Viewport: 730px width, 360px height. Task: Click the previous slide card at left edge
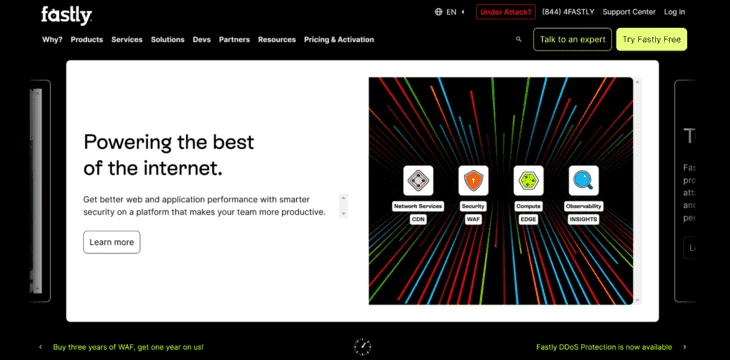pyautogui.click(x=40, y=191)
